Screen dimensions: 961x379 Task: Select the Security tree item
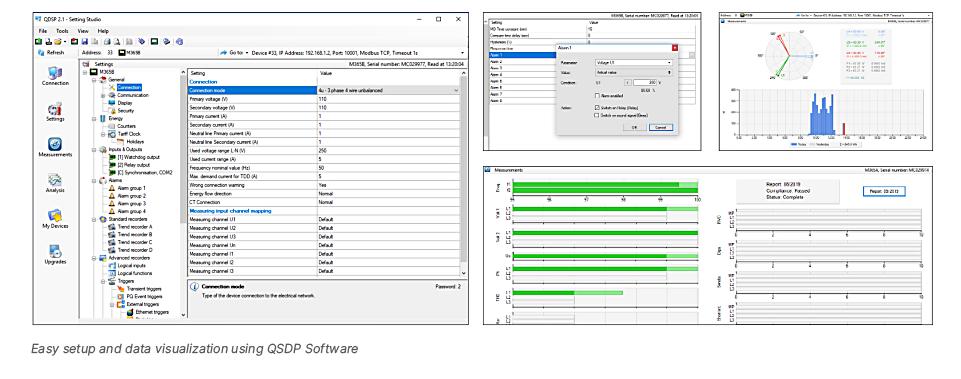(x=121, y=111)
